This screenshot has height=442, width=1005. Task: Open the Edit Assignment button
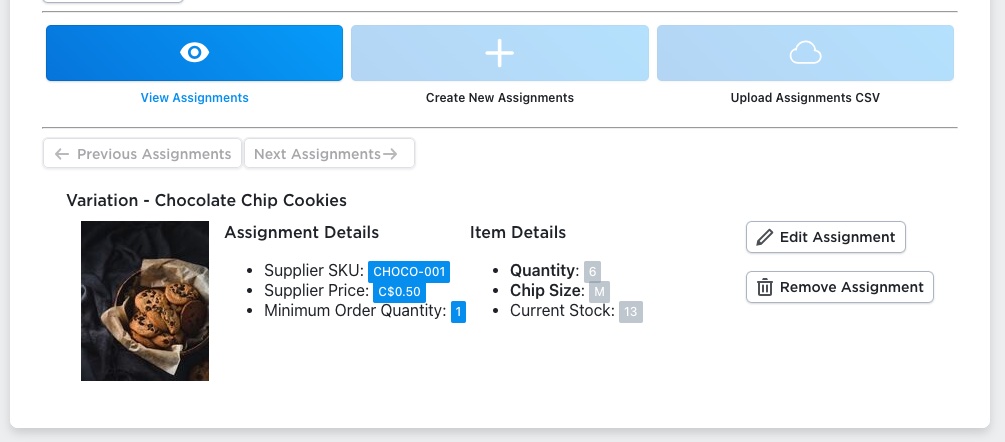tap(826, 237)
